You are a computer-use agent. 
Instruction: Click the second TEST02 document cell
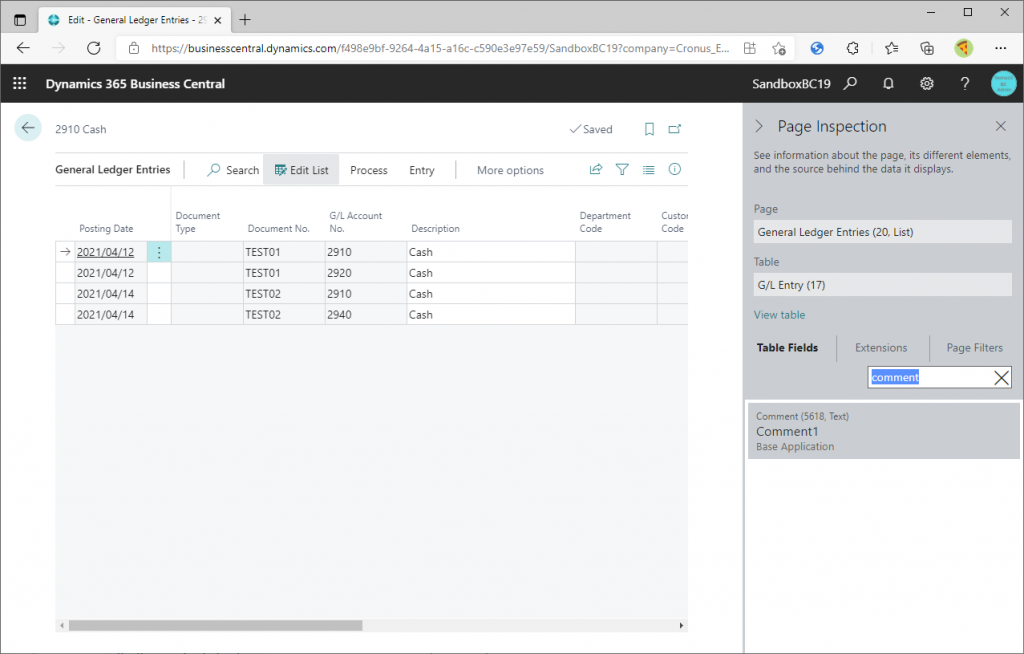click(284, 315)
